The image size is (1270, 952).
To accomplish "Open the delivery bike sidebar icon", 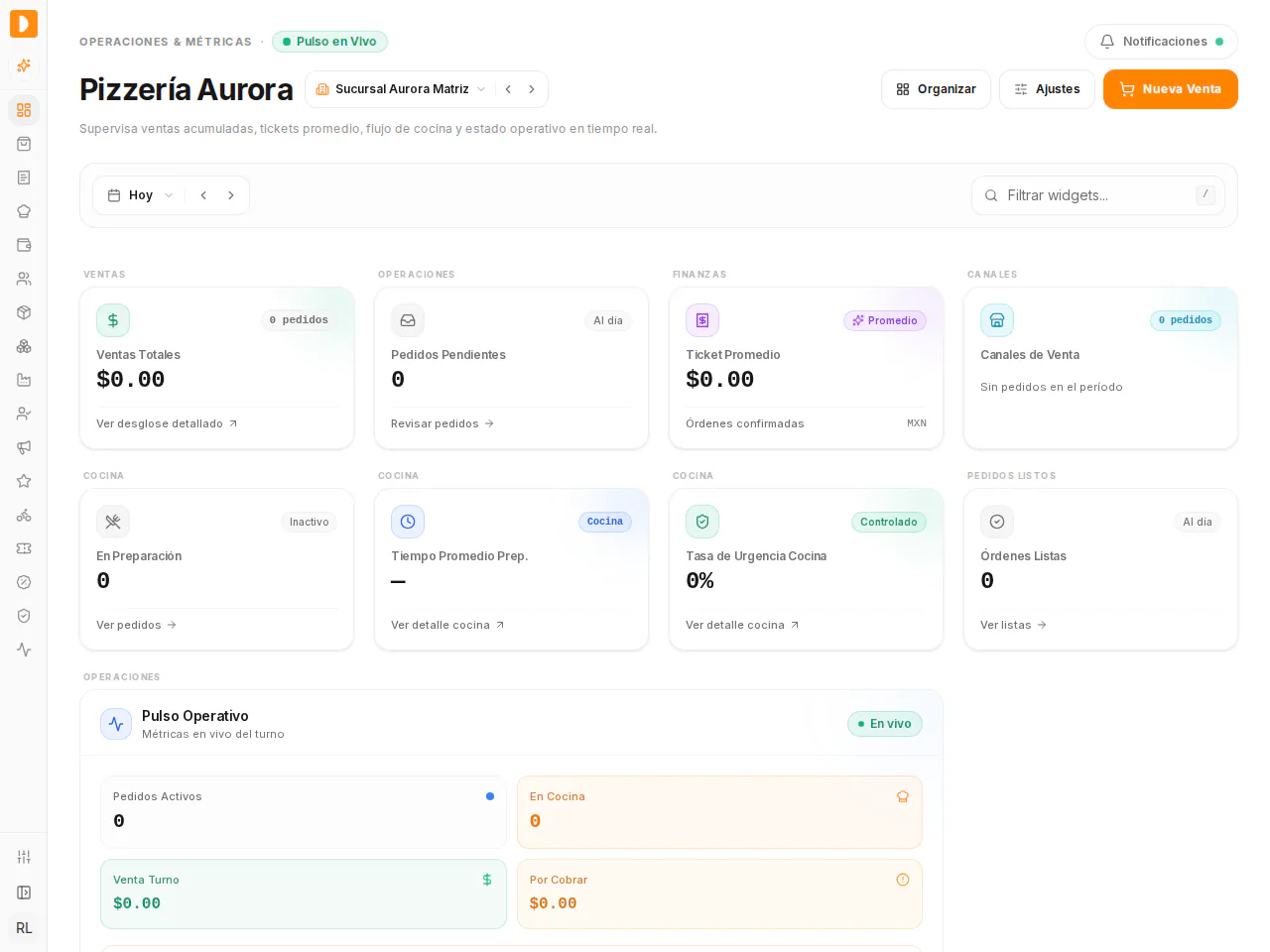I will [24, 515].
